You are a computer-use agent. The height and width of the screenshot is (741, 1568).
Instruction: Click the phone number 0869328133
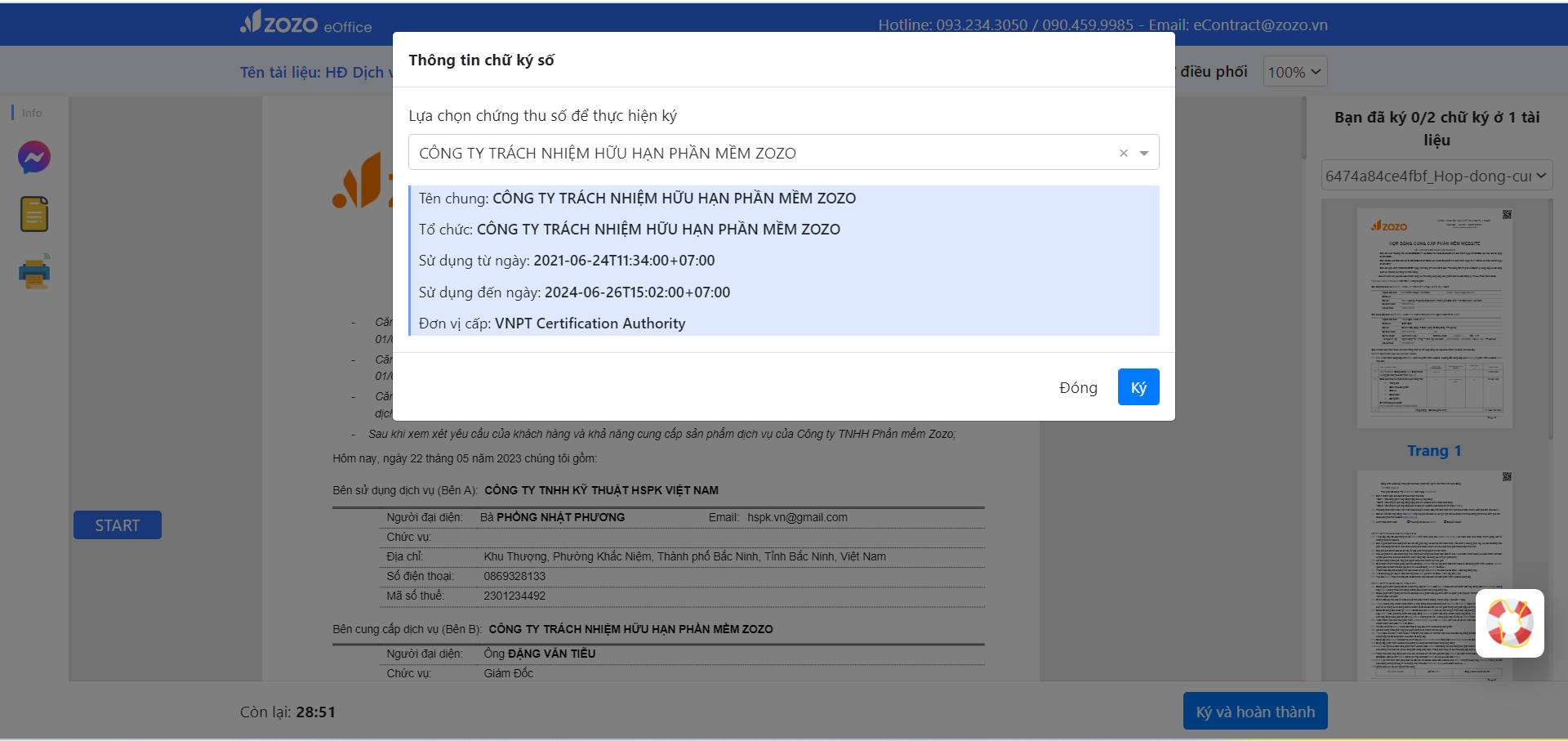514,576
